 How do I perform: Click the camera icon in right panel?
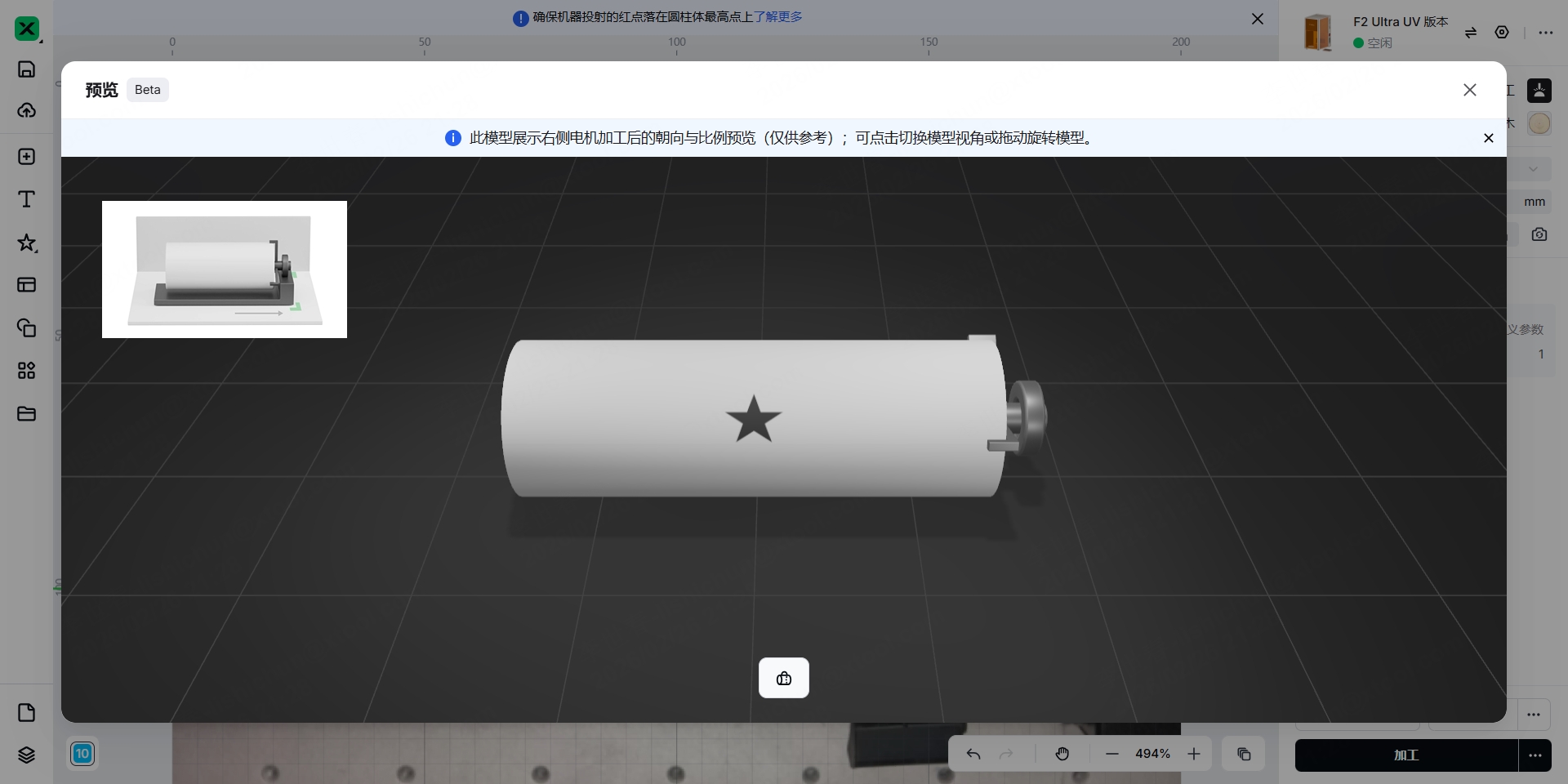(x=1539, y=234)
